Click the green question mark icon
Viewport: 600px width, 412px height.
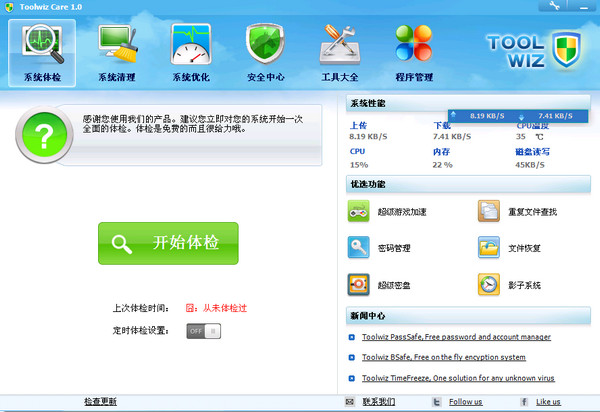click(x=44, y=135)
